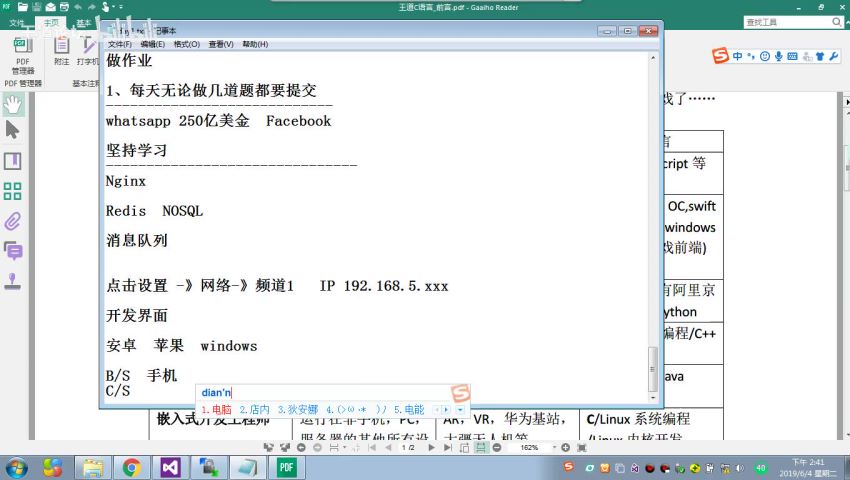Open Sogou skin shirt icon
The image size is (850, 480).
point(820,56)
